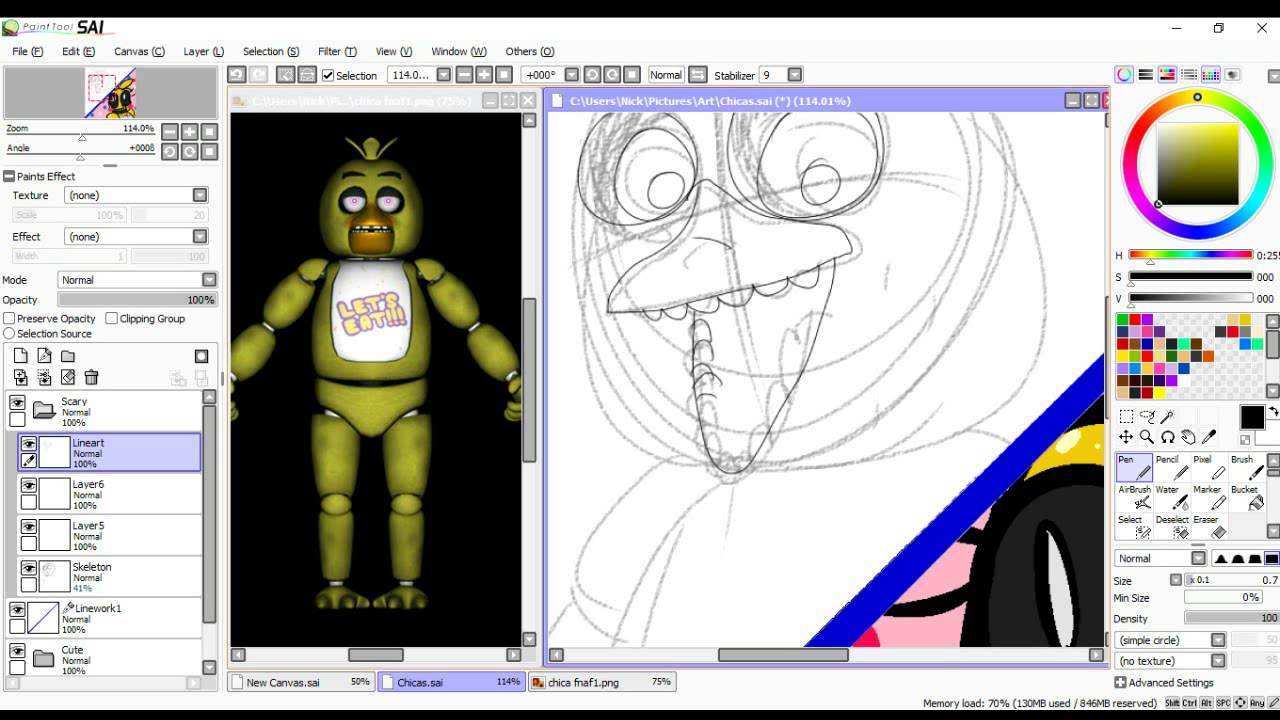The height and width of the screenshot is (720, 1280).
Task: Open the Stabilizer value dropdown
Action: [795, 75]
